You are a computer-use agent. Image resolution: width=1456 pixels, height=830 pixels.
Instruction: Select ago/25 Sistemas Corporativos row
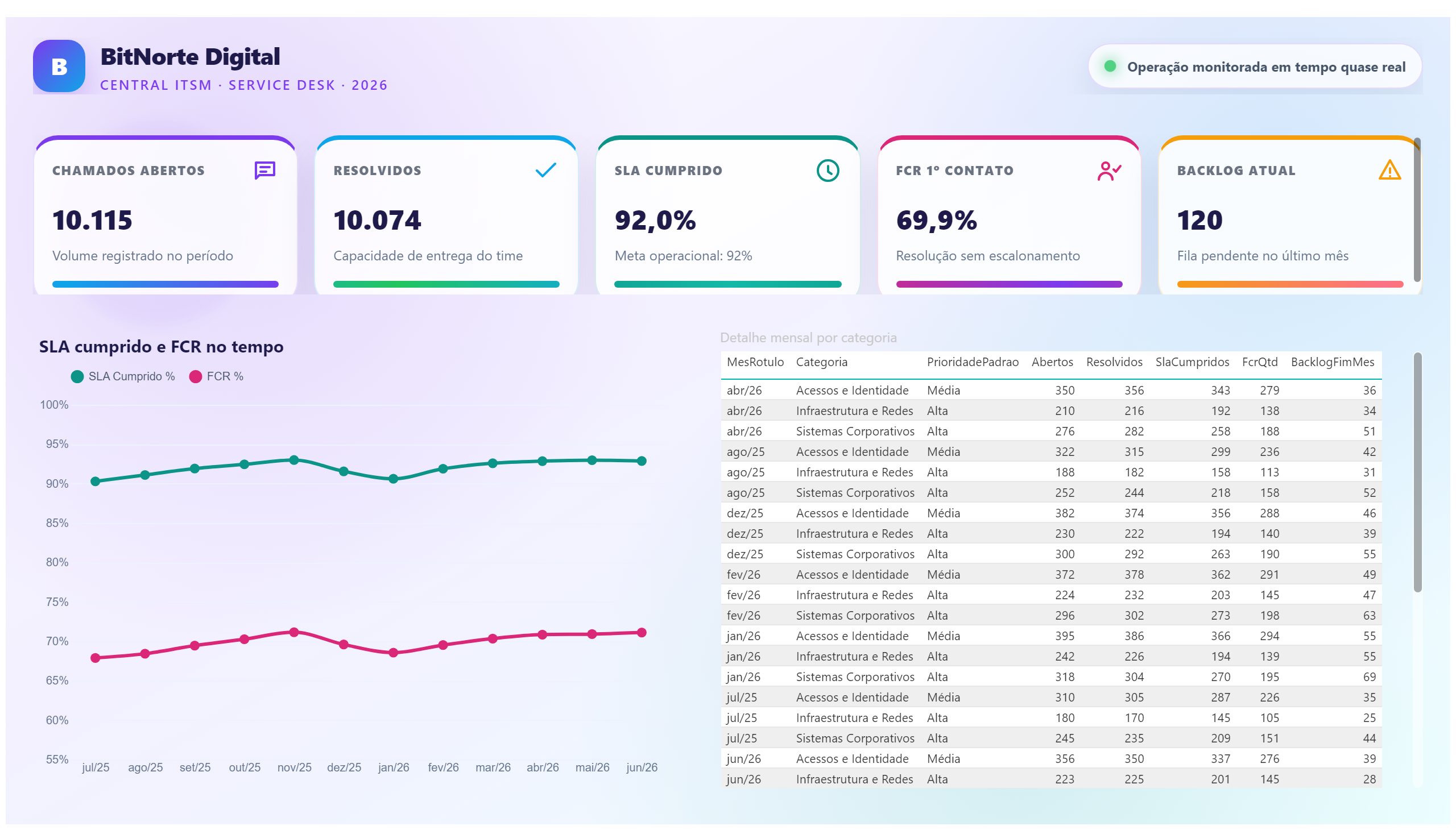tap(1050, 492)
